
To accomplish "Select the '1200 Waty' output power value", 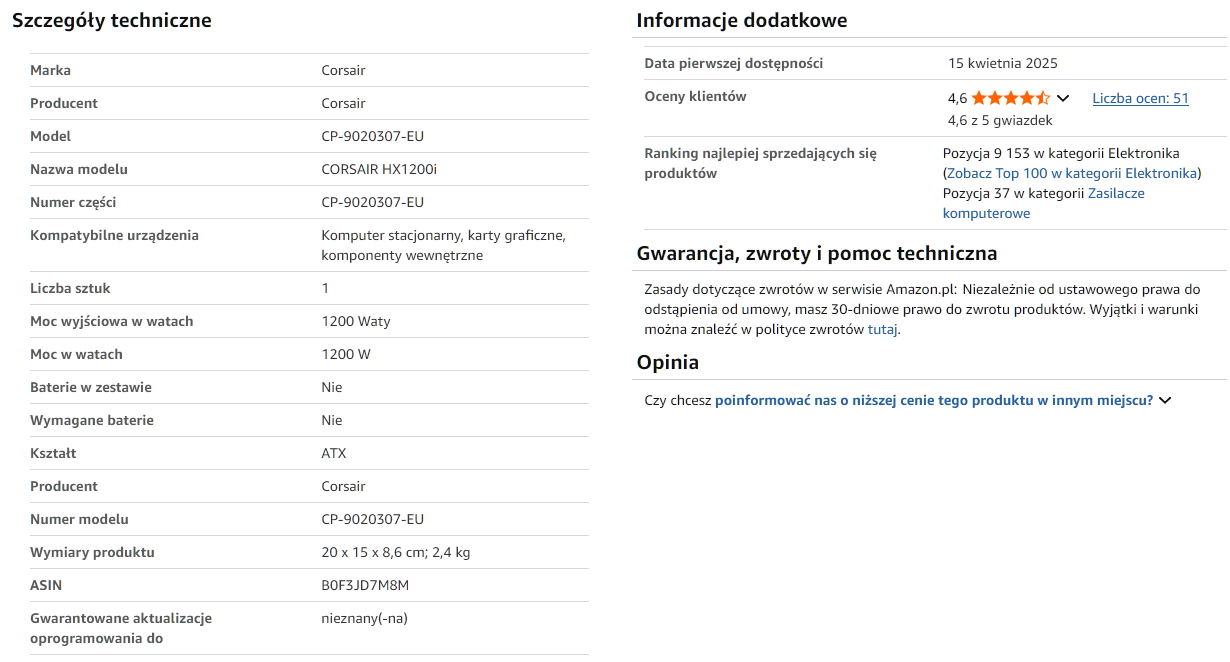I will (x=356, y=321).
